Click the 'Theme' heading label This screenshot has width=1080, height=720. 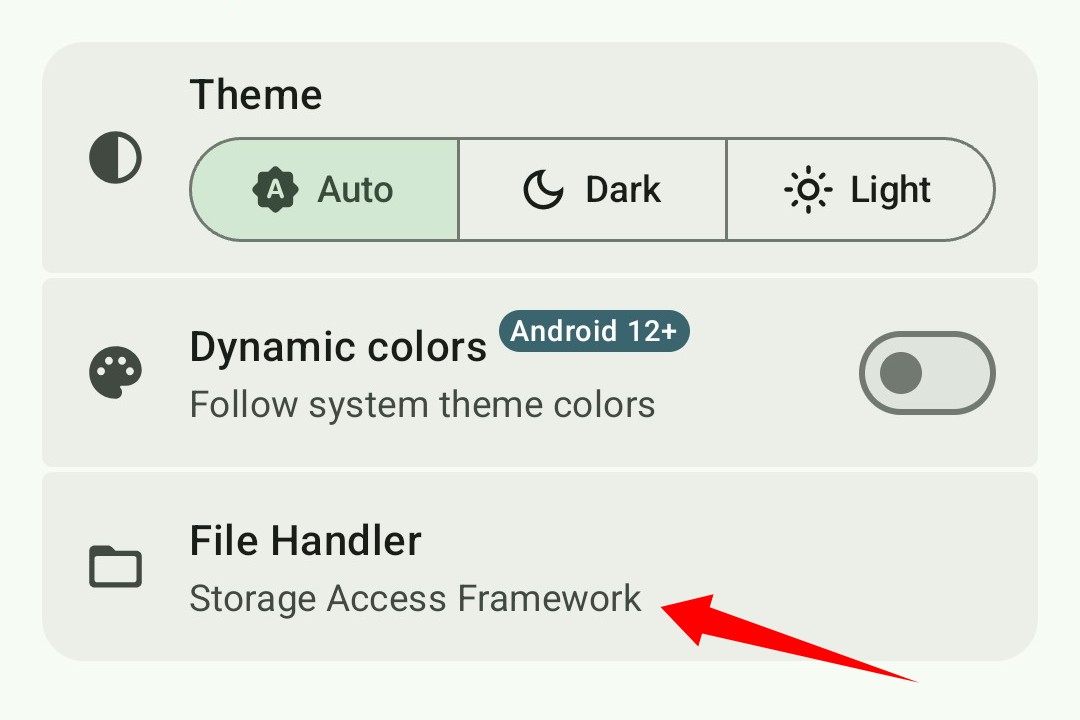[x=256, y=96]
